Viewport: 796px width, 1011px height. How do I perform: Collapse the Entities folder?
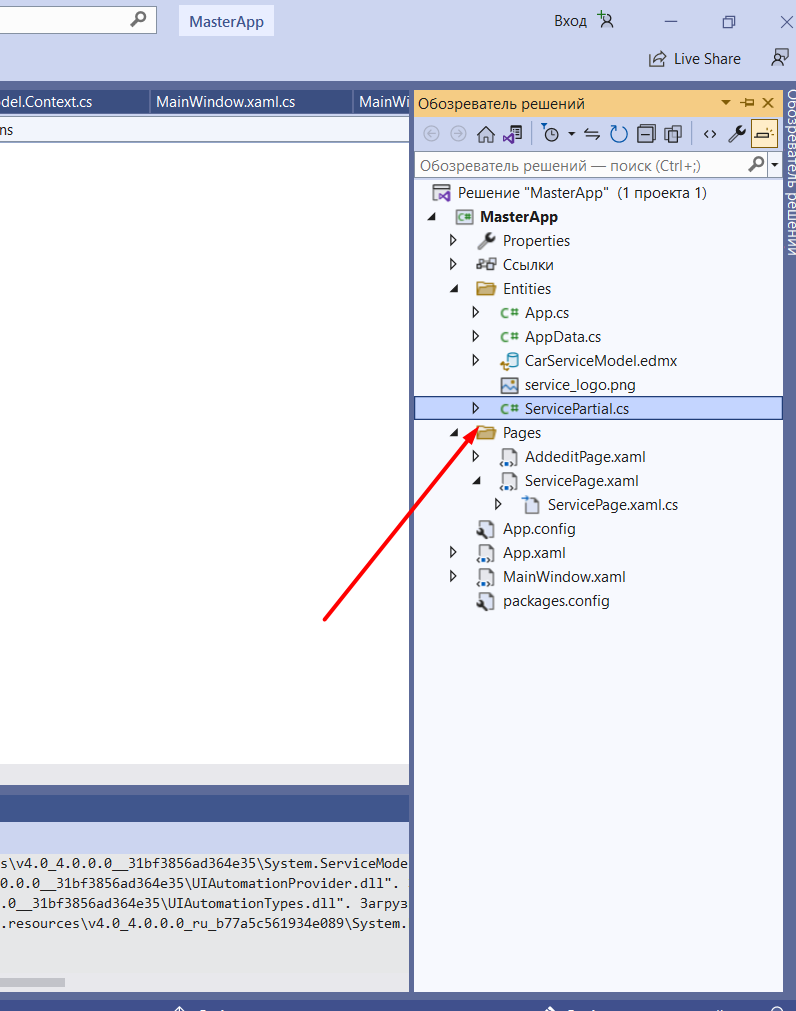point(454,289)
